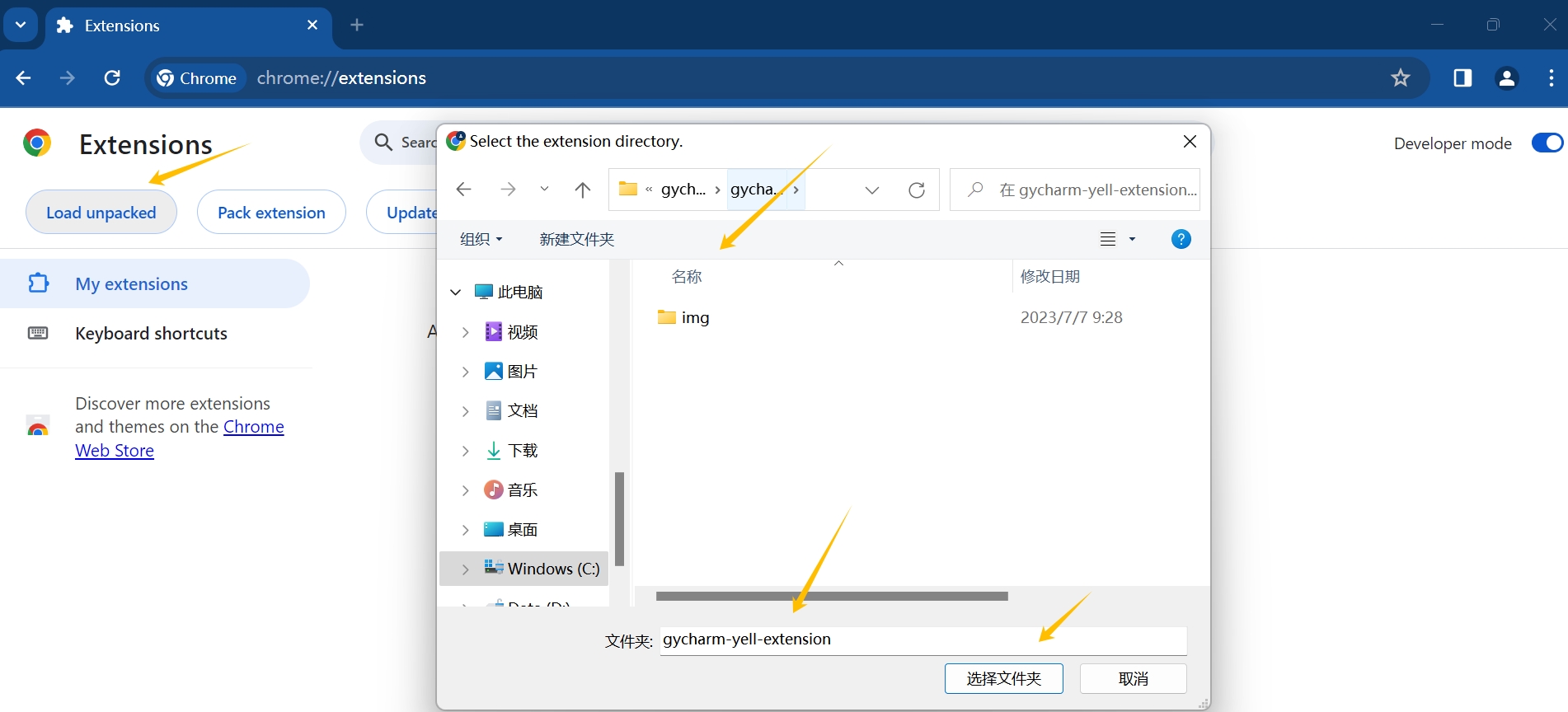Image resolution: width=1568 pixels, height=712 pixels.
Task: Click 选择文件夹 to confirm folder
Action: pos(1004,679)
